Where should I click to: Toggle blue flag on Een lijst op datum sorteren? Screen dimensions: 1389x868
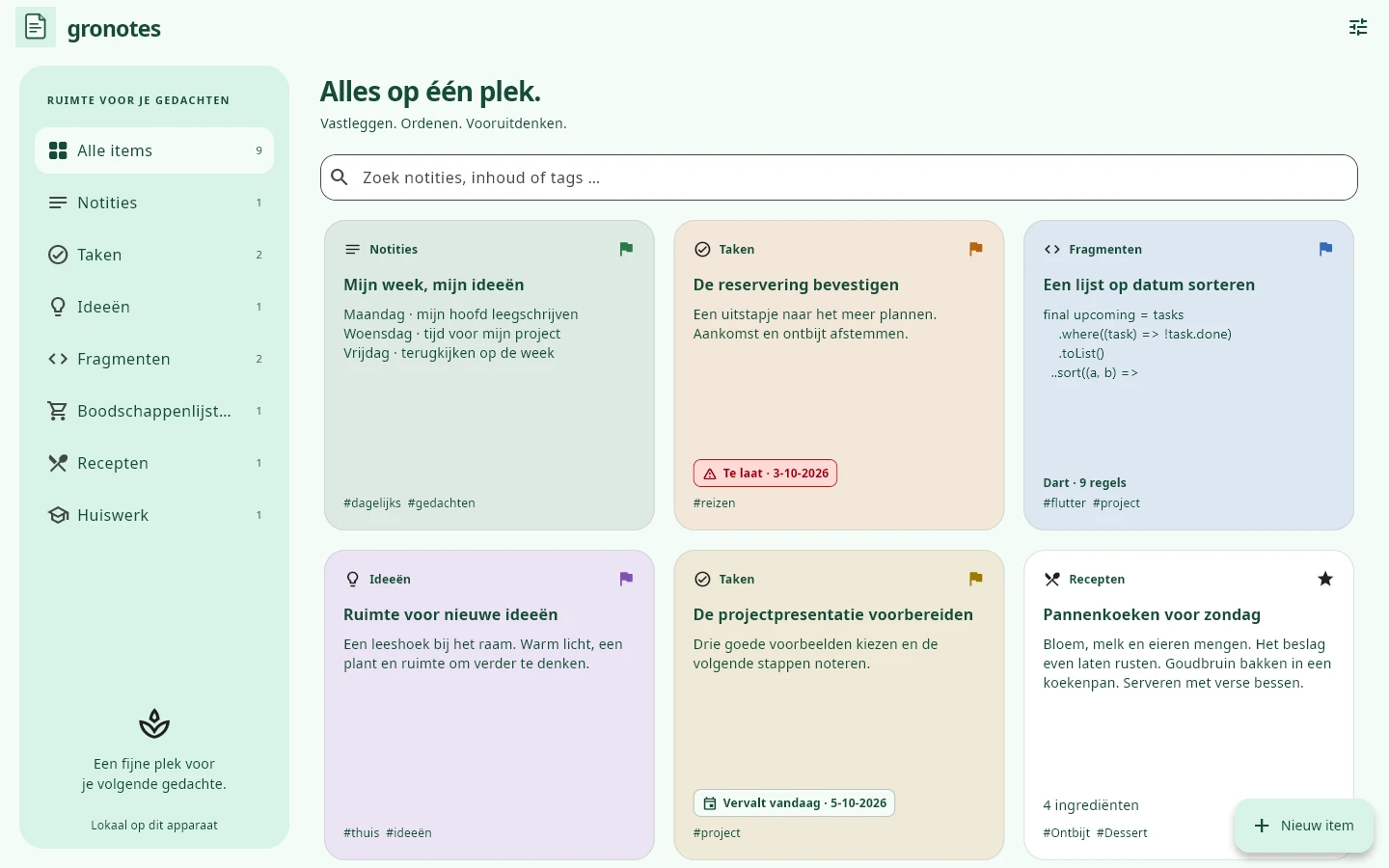click(1325, 249)
